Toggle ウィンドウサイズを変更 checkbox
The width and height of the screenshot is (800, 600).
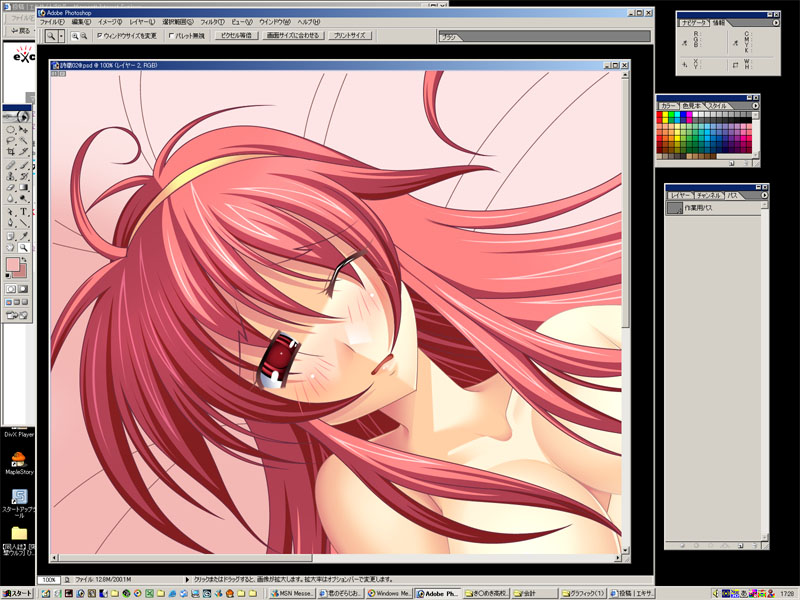click(x=99, y=36)
